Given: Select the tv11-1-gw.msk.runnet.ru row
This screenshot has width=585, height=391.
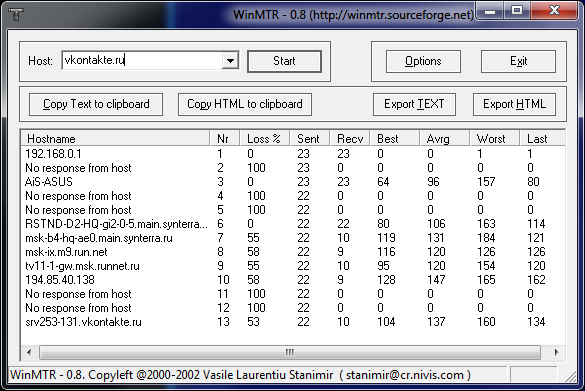Looking at the screenshot, I should [x=293, y=266].
